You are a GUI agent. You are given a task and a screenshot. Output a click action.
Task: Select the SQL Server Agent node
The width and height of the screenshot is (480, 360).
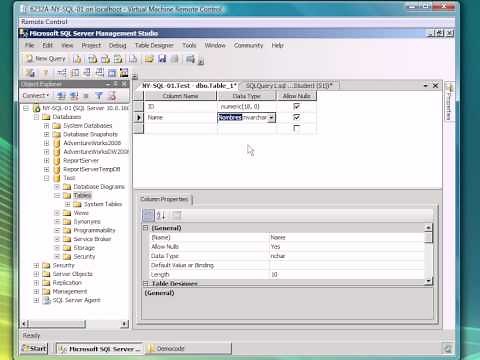point(76,300)
